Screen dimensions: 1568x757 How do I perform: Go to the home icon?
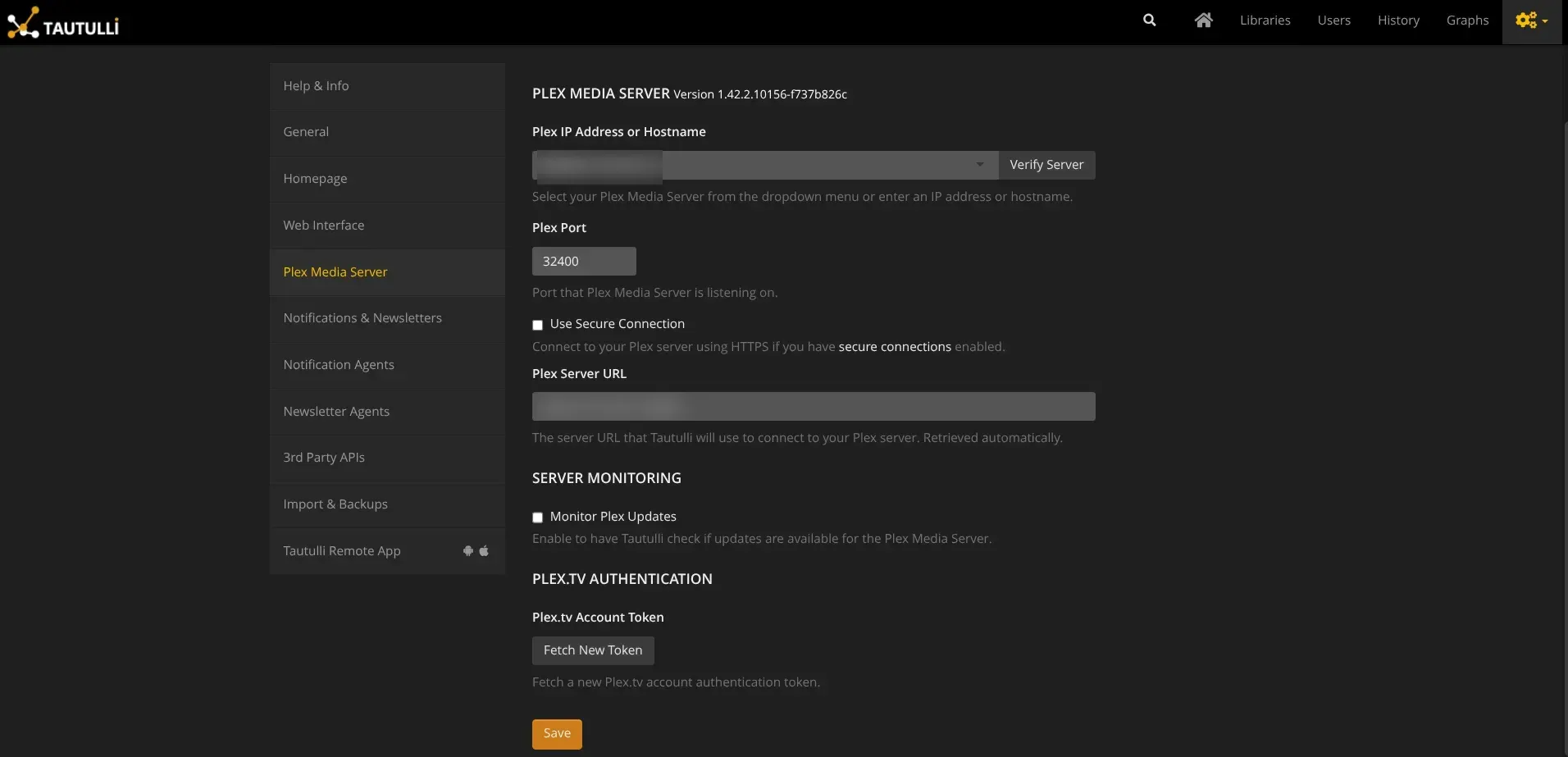(x=1203, y=21)
